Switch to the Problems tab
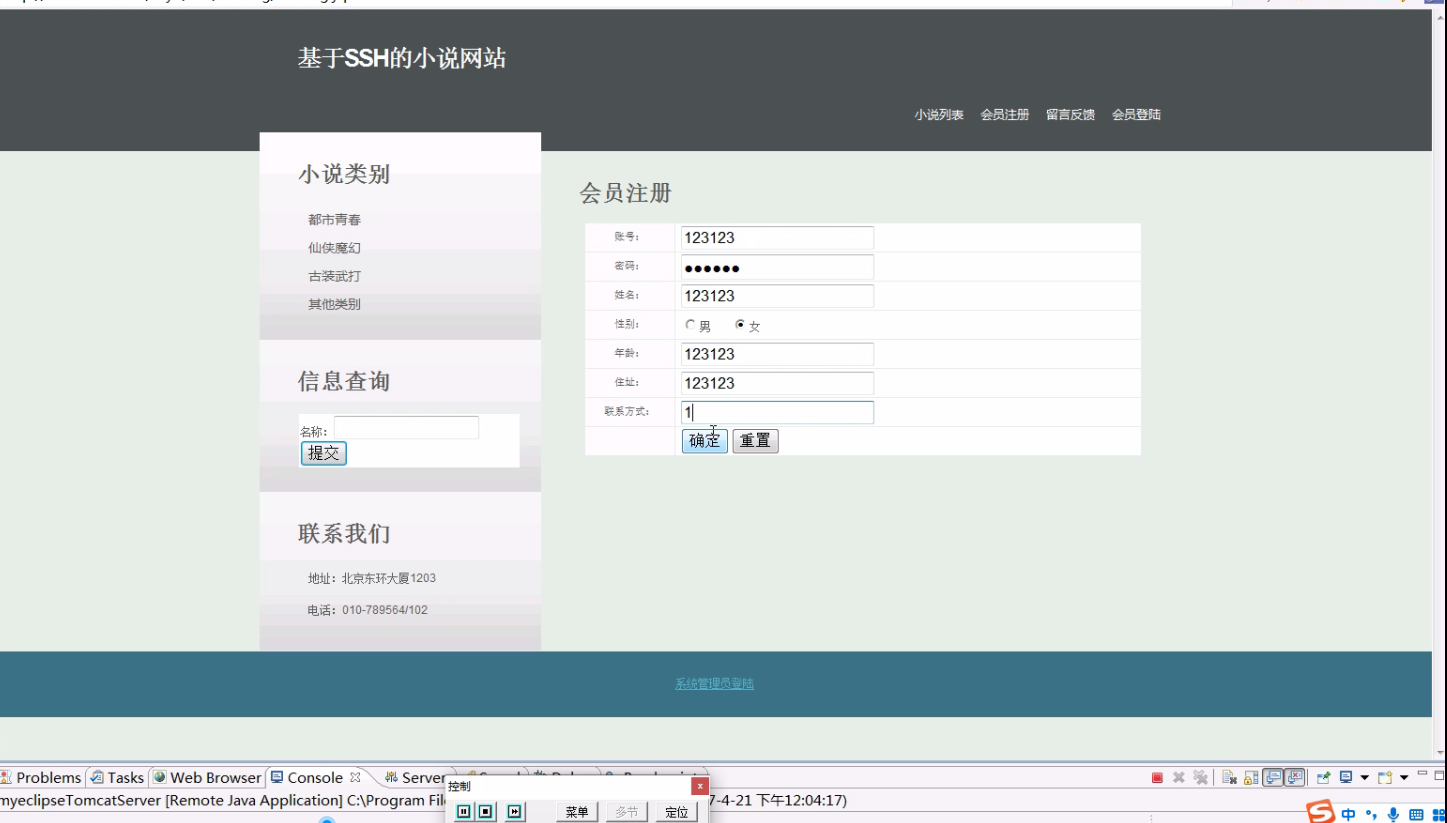Image resolution: width=1447 pixels, height=823 pixels. (x=42, y=778)
